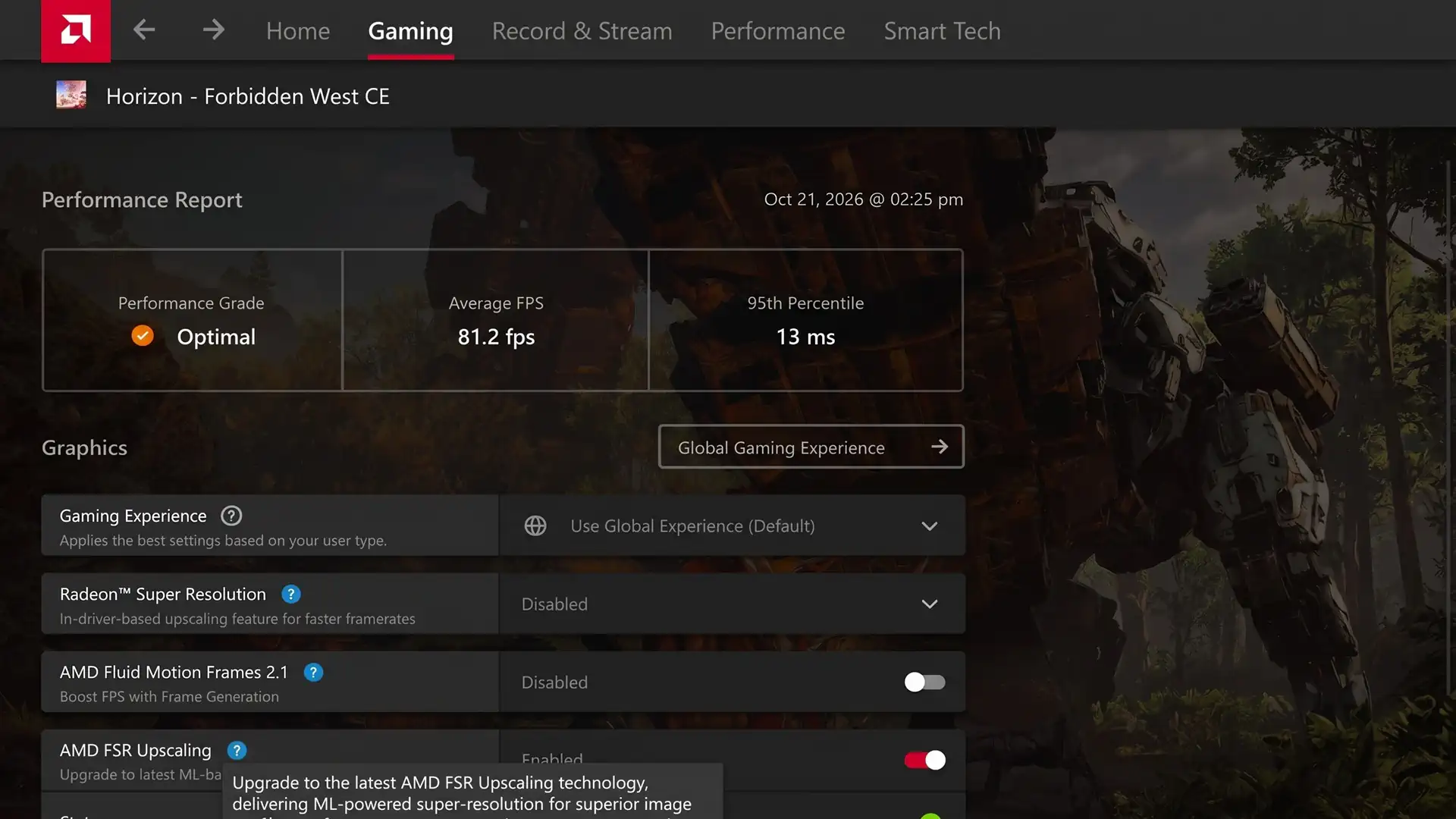
Task: Open the Radeon Super Resolution Disabled dropdown
Action: click(732, 604)
